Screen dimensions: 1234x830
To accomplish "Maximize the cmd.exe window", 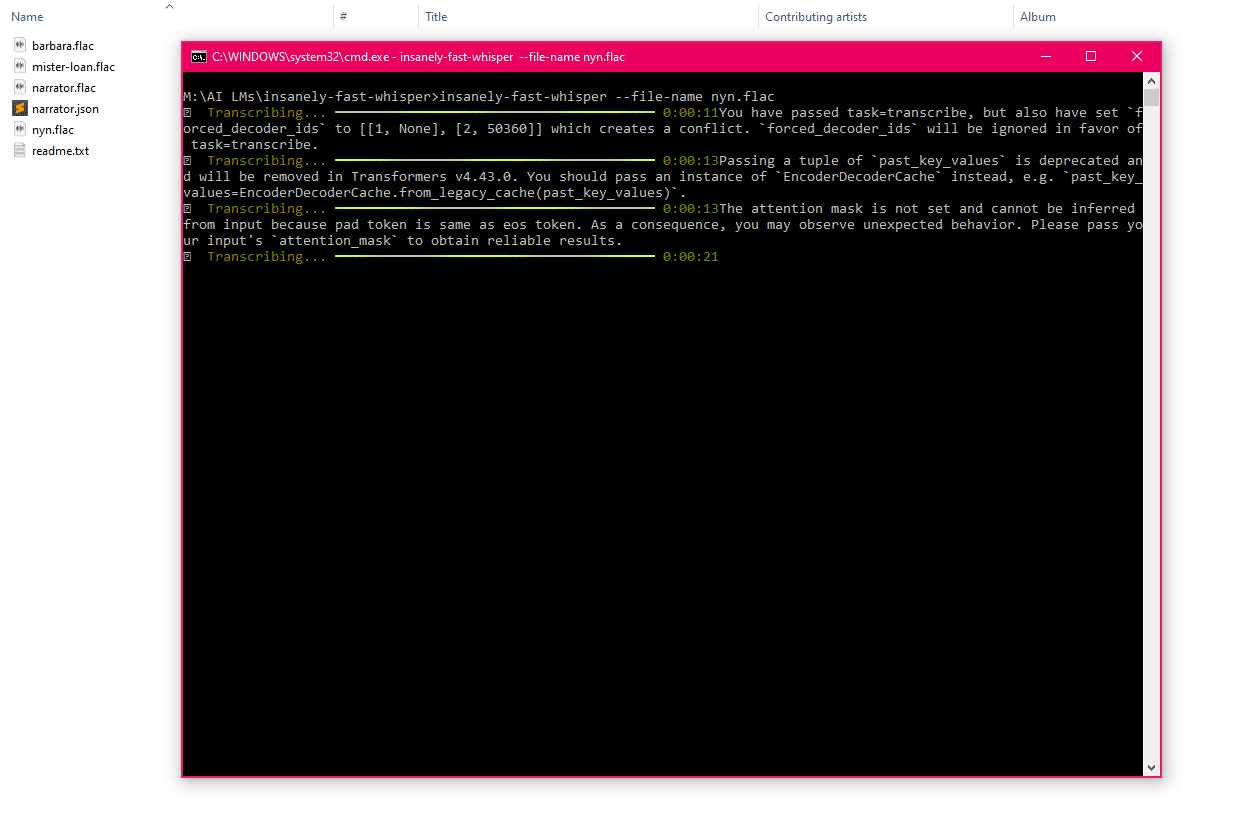I will (1091, 57).
